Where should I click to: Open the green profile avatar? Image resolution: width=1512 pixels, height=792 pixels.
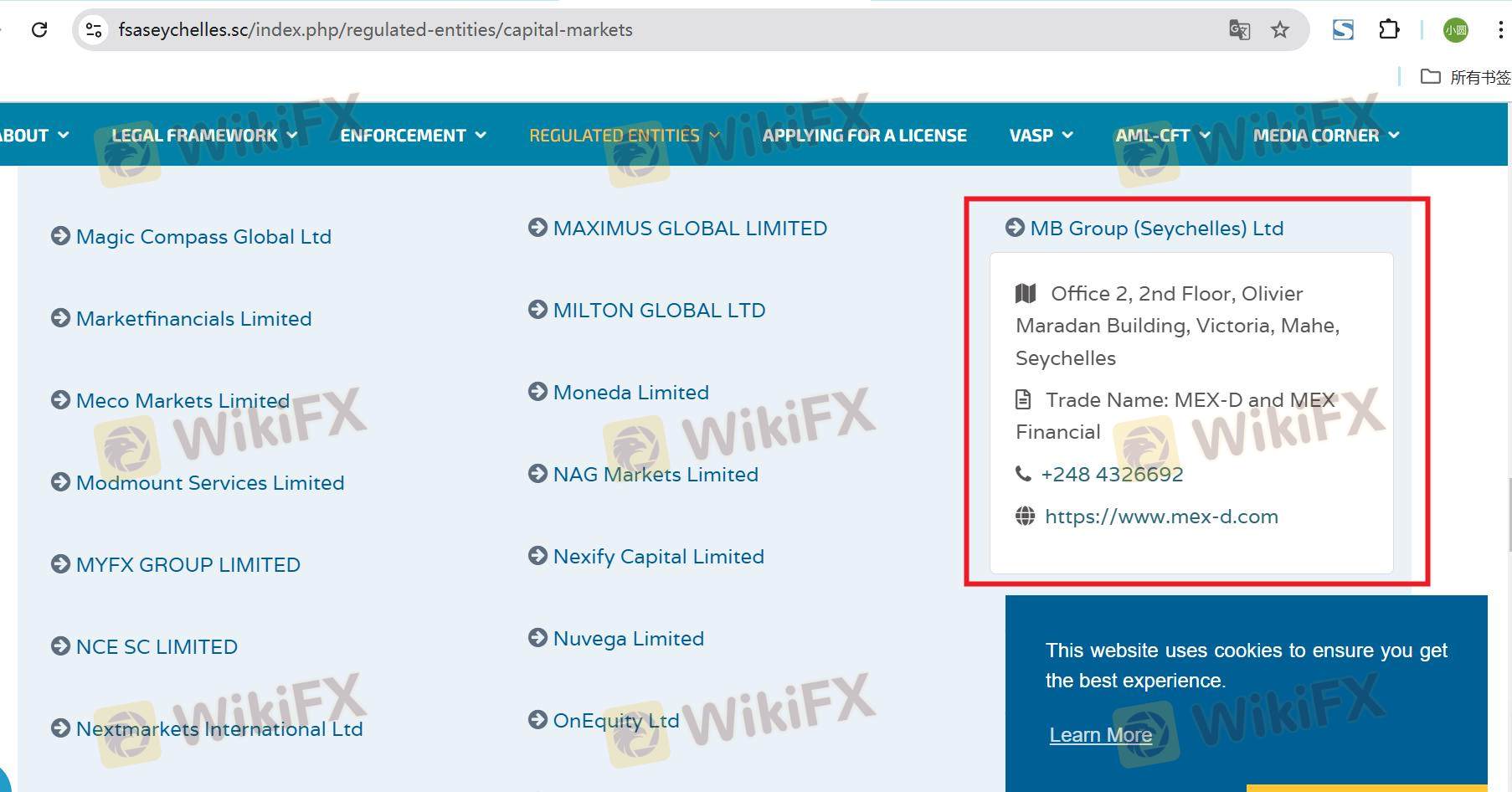pyautogui.click(x=1456, y=30)
